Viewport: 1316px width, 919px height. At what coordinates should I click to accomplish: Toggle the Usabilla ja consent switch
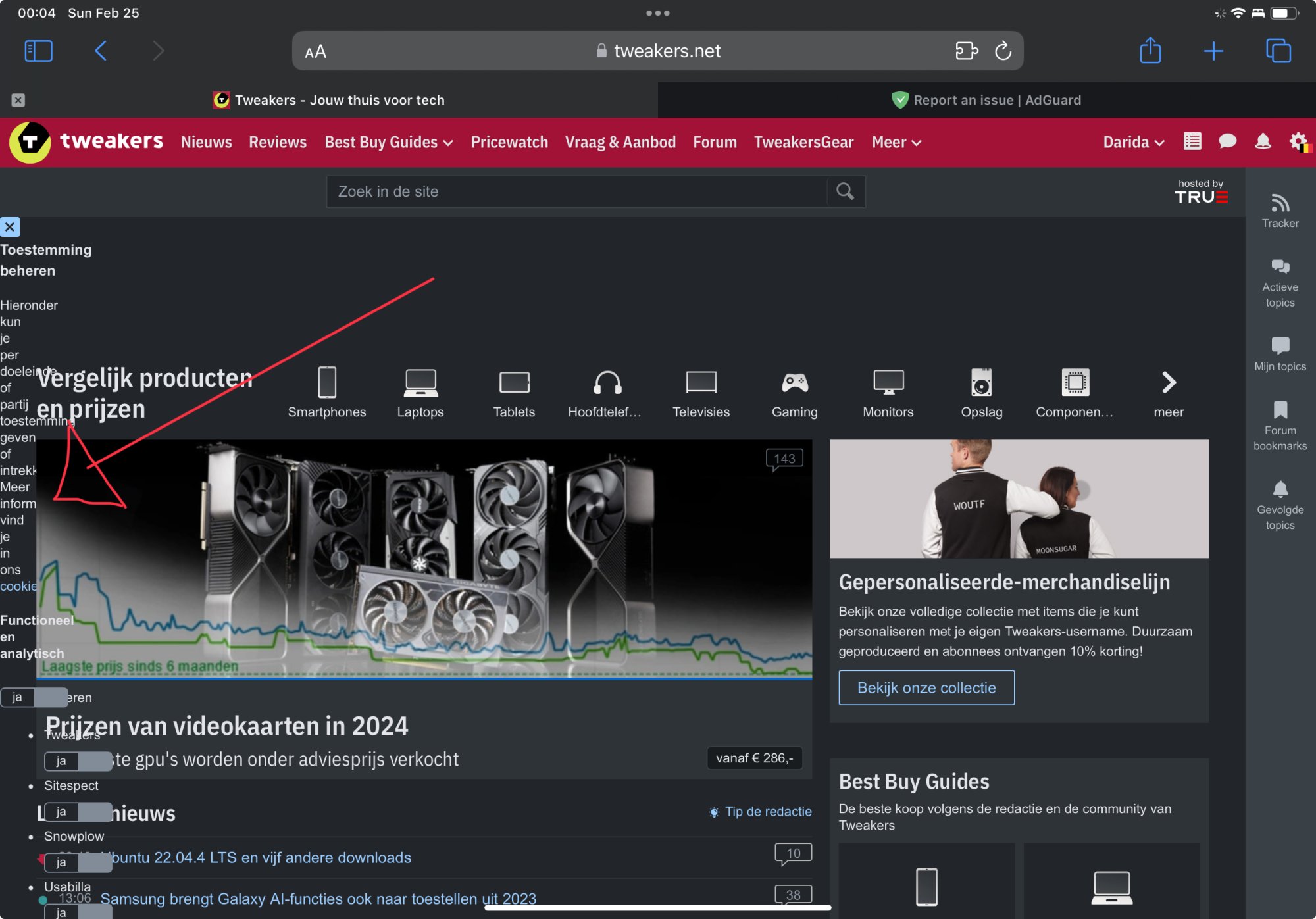(x=78, y=912)
